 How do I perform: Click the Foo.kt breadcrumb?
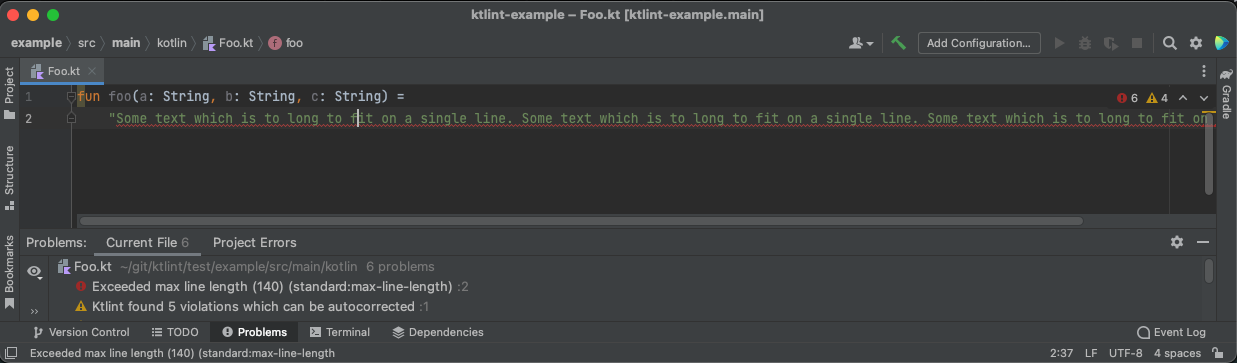[x=227, y=43]
